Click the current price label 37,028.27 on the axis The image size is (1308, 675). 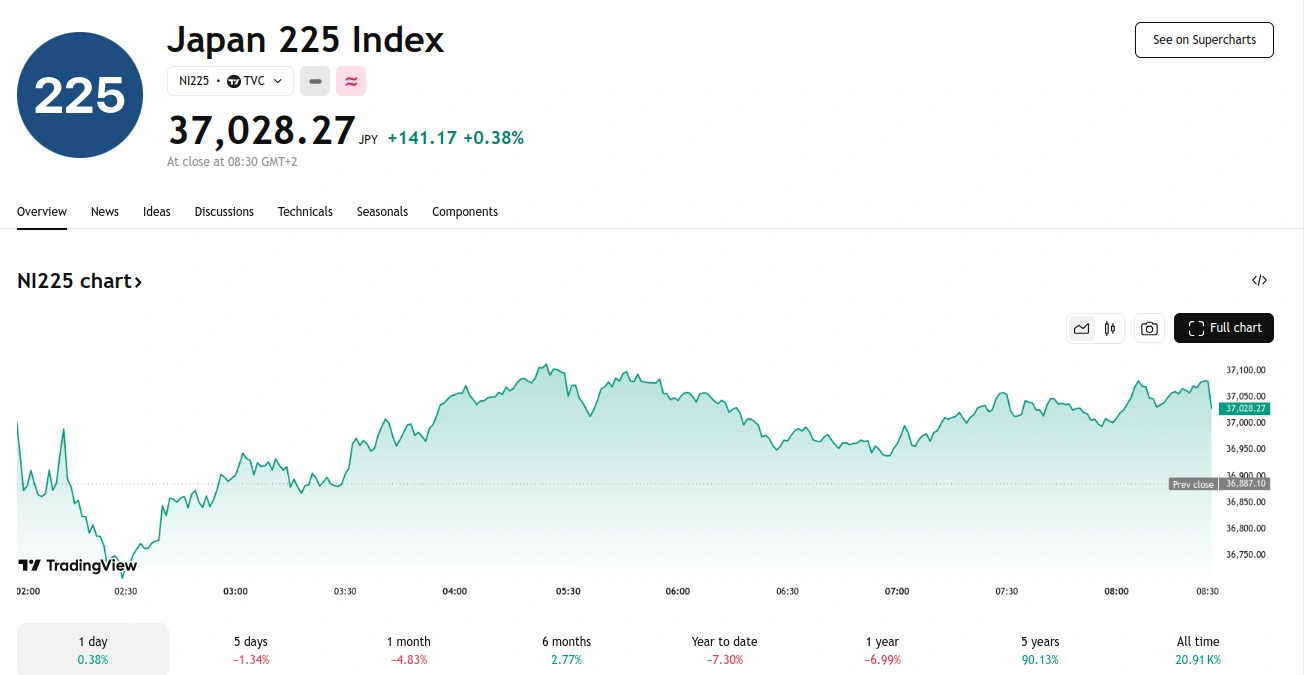point(1245,408)
